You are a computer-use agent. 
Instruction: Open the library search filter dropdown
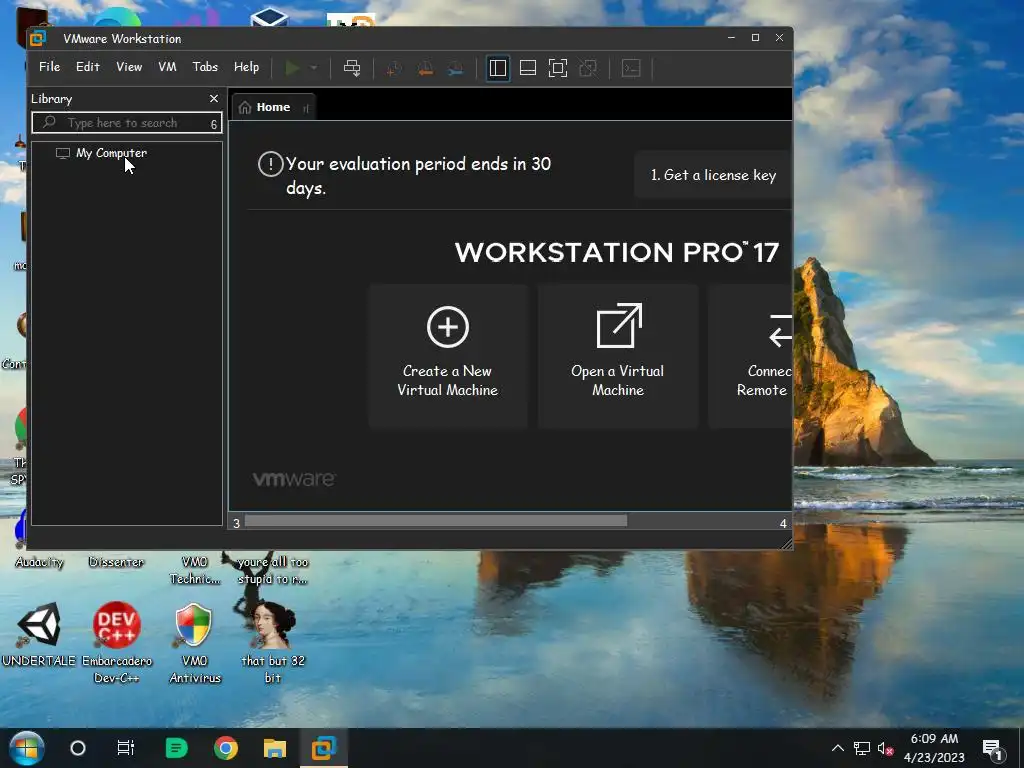click(x=214, y=124)
